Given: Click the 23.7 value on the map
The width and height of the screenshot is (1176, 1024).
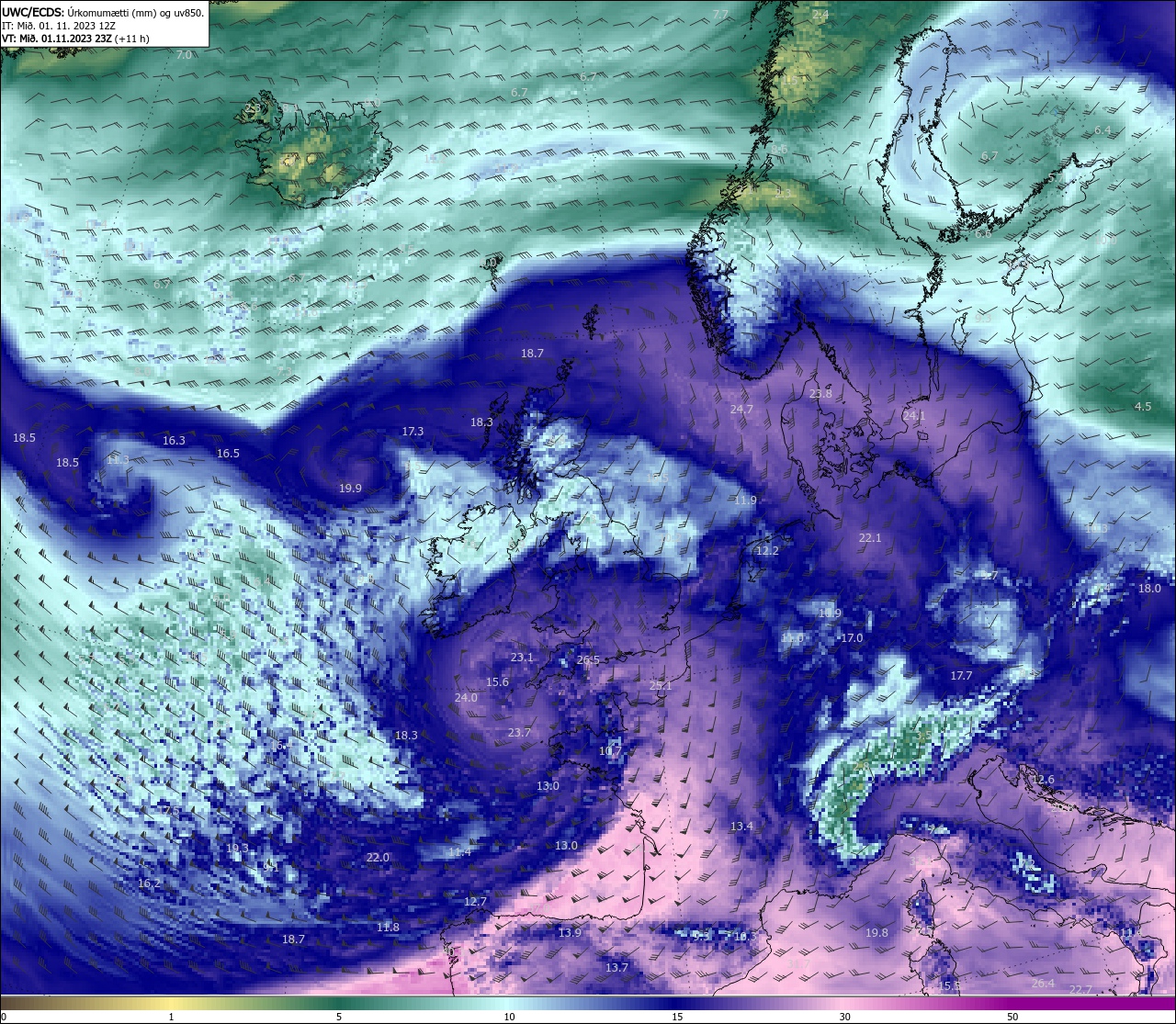Looking at the screenshot, I should pos(519,733).
